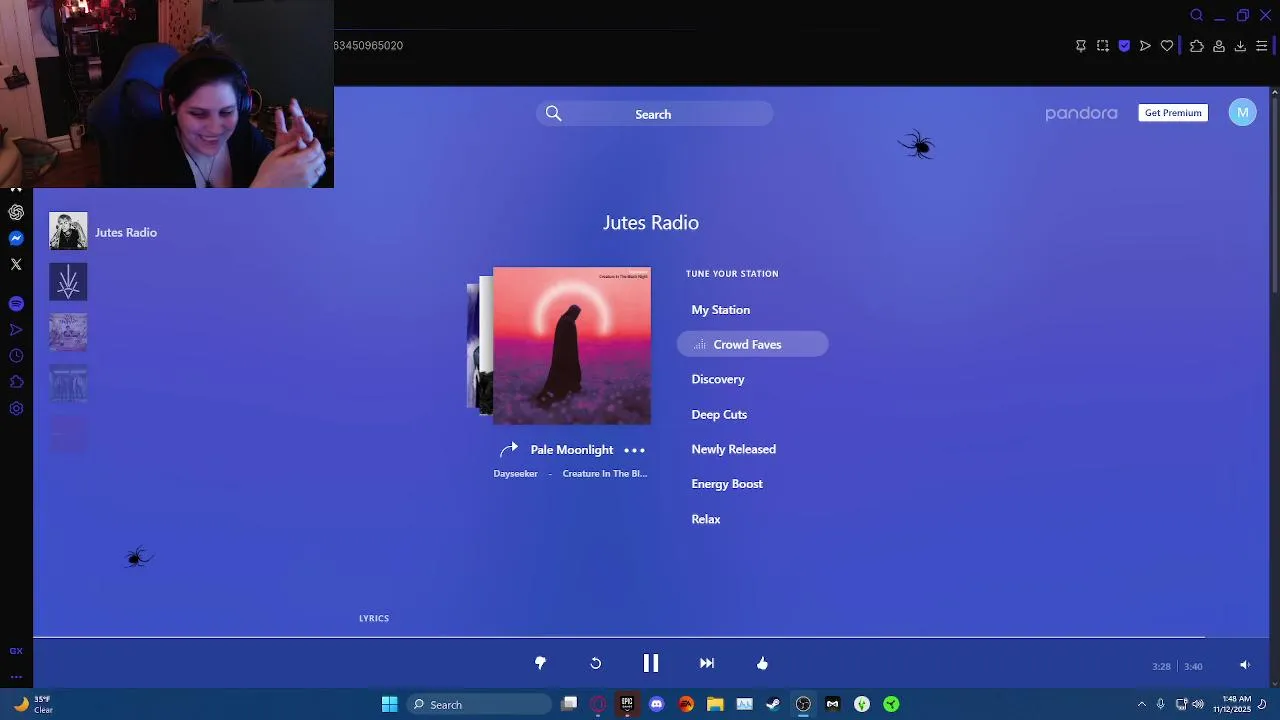Click the Get Premium button
This screenshot has height=720, width=1280.
1173,113
